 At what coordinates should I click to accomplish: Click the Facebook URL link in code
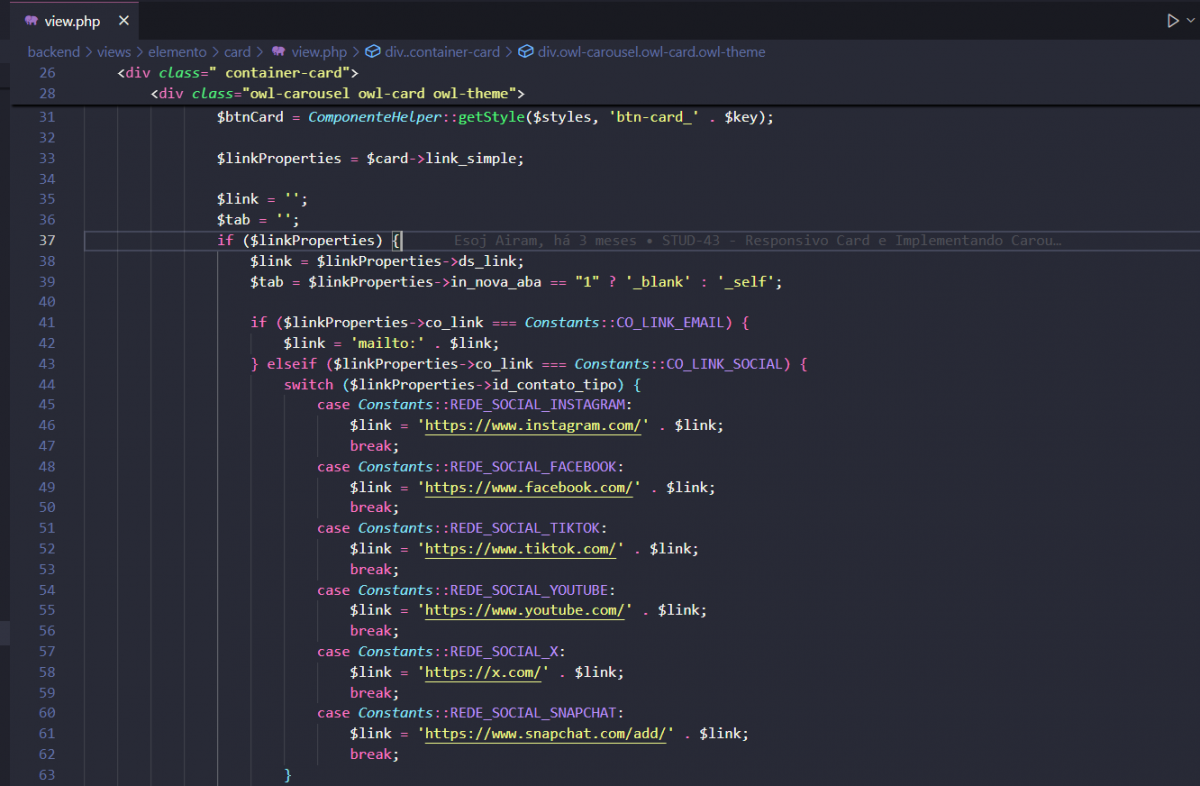pyautogui.click(x=528, y=487)
